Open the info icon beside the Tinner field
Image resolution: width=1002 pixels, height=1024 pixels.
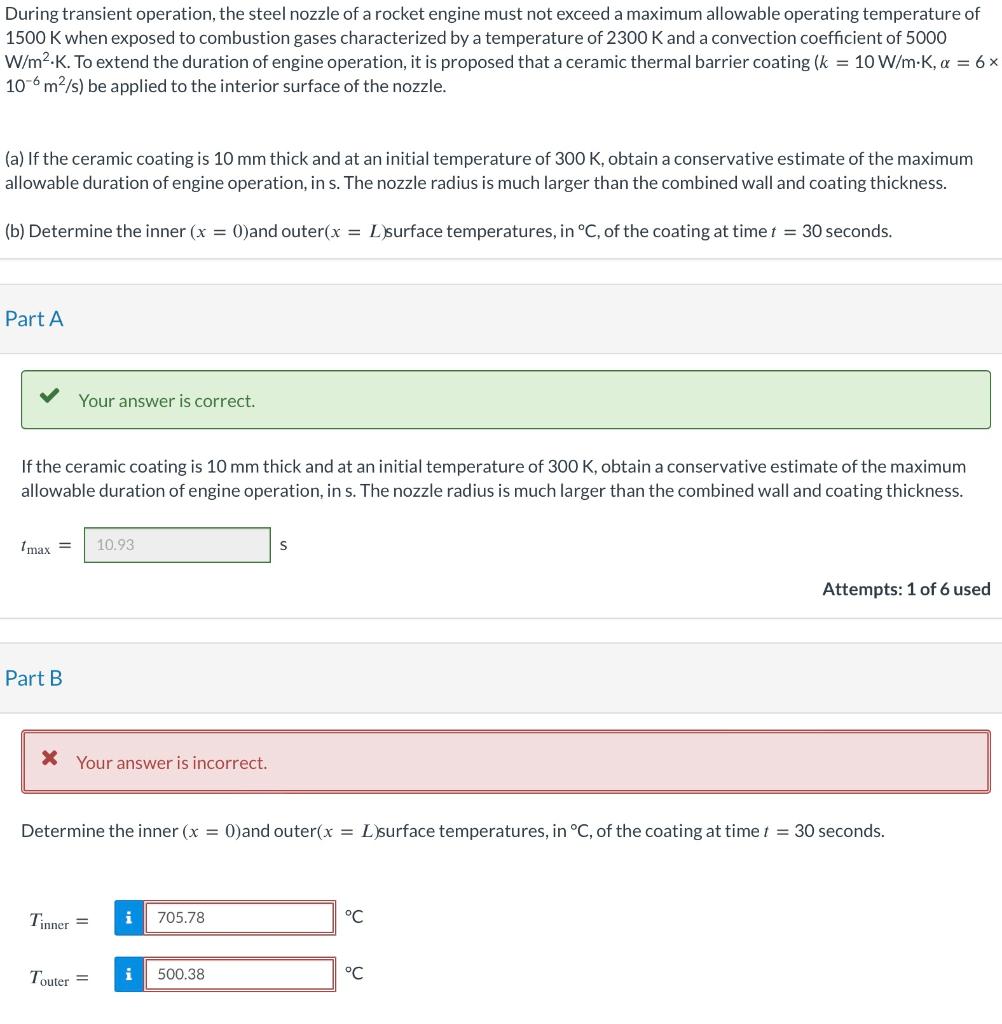126,917
